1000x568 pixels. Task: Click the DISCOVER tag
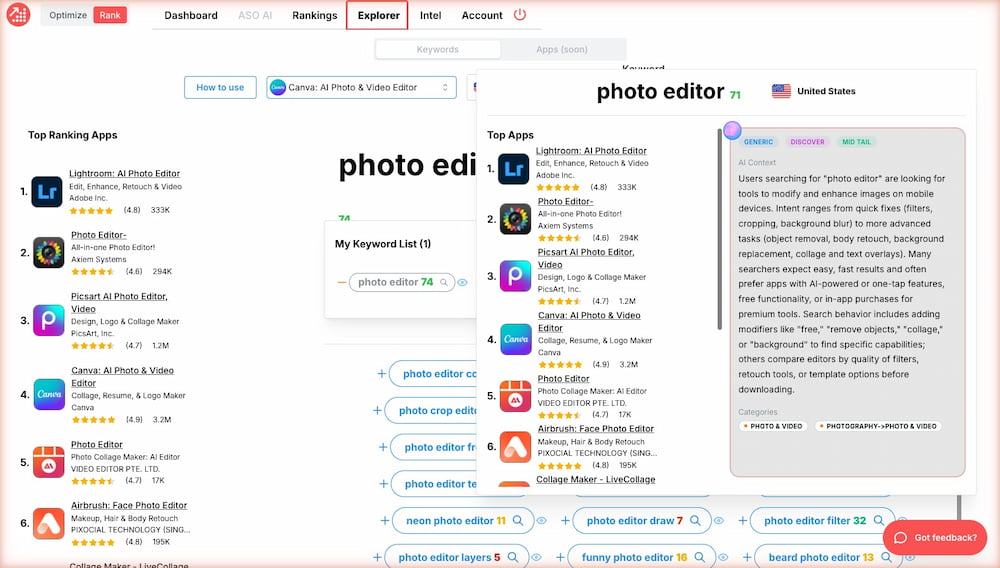pos(807,142)
